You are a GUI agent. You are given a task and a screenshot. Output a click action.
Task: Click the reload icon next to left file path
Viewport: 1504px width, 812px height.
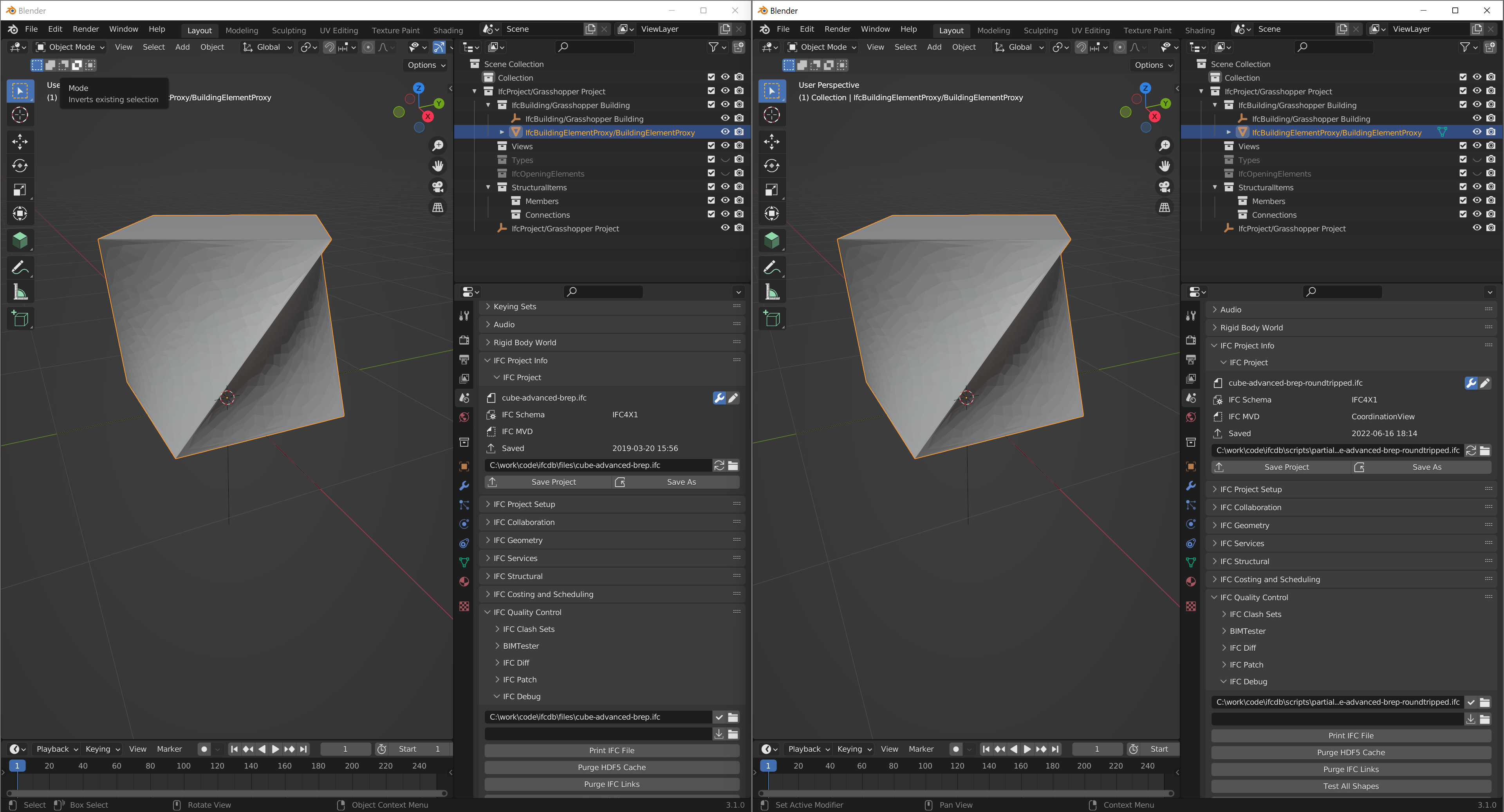[x=719, y=465]
